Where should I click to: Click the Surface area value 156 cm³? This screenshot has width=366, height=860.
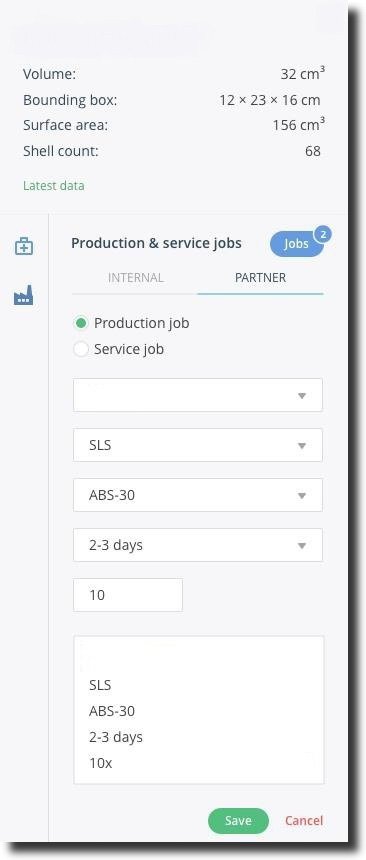[x=299, y=125]
